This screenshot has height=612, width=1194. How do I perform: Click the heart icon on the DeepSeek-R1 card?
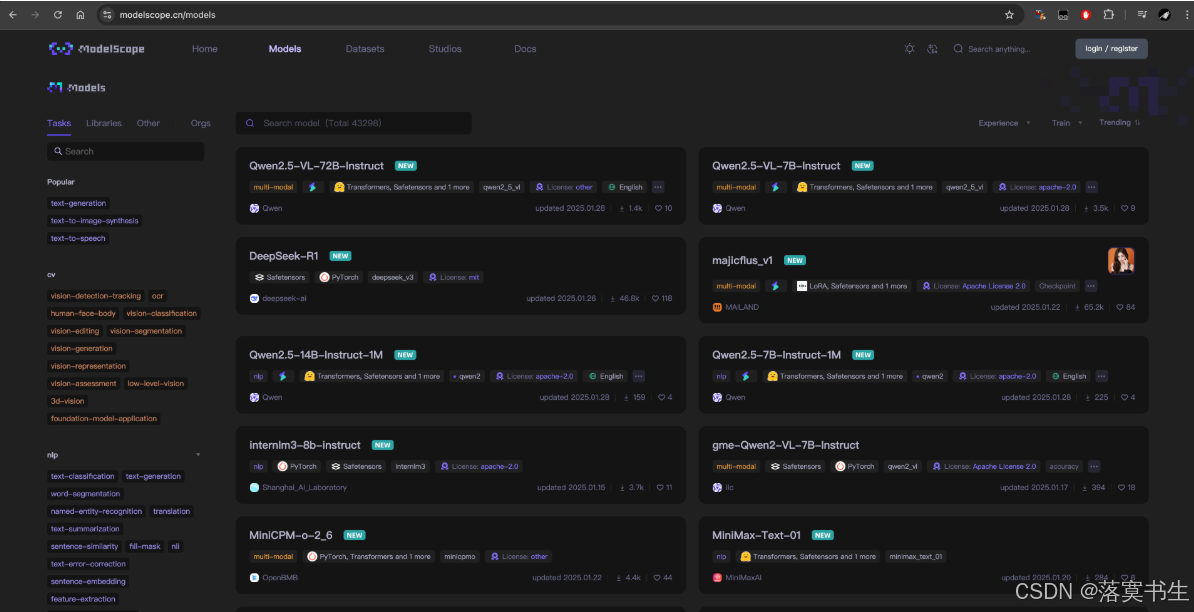(x=655, y=298)
